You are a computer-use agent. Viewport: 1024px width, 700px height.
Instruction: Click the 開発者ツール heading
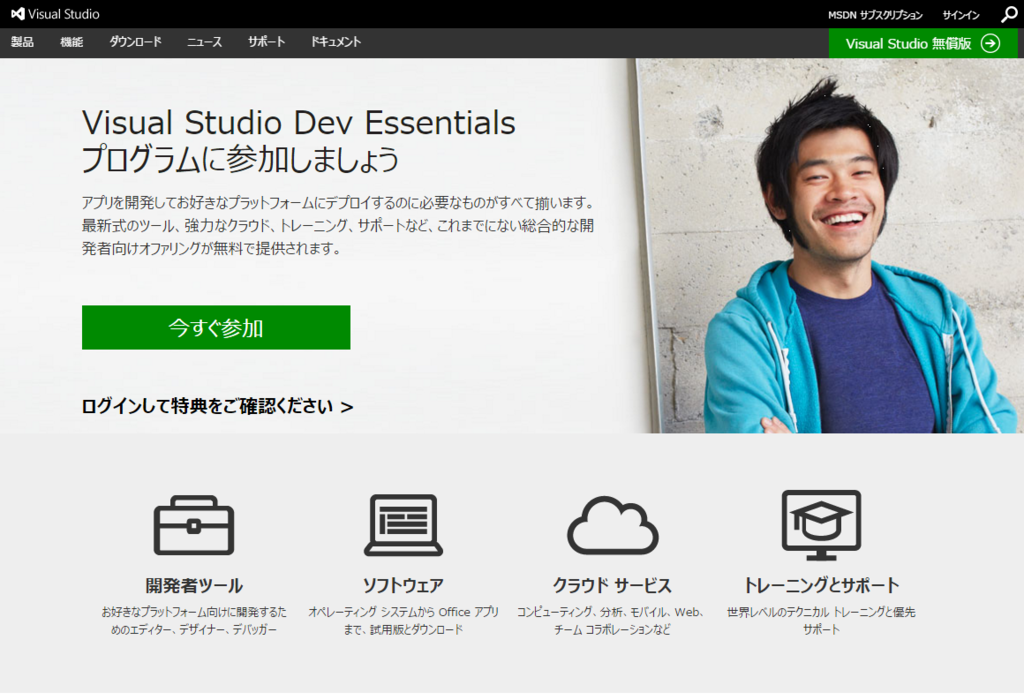point(194,585)
